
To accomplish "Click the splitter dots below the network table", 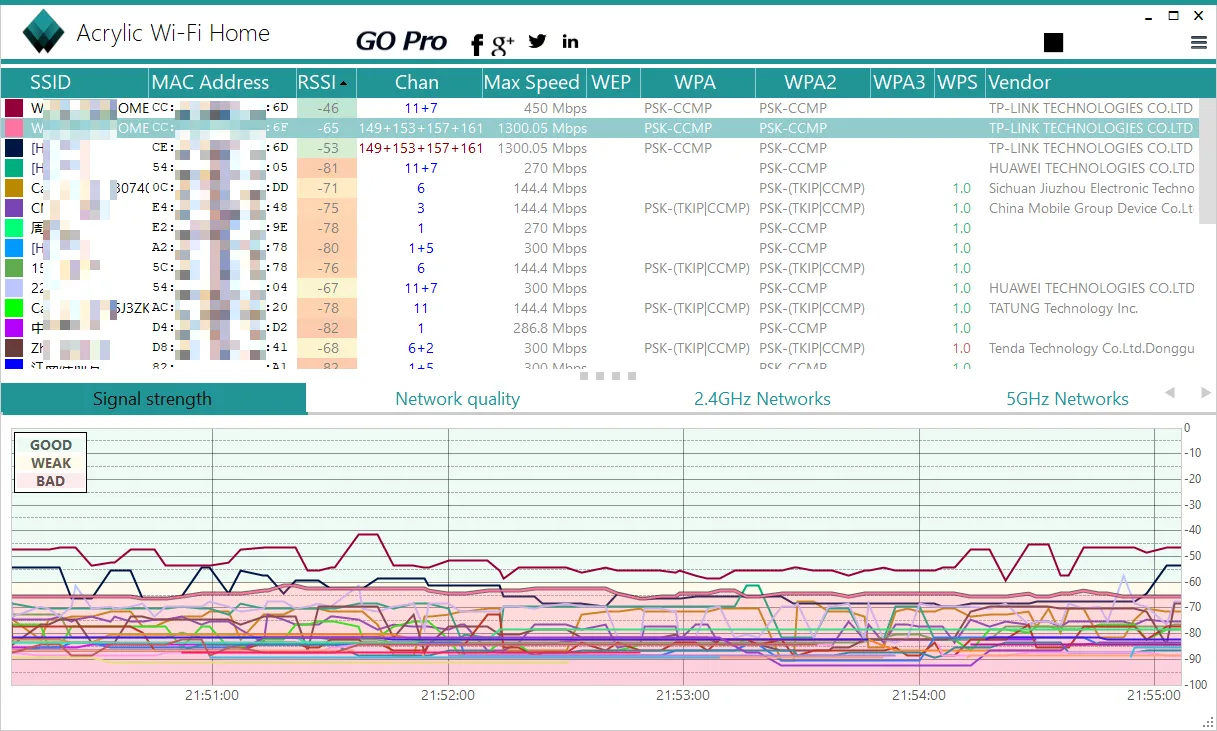I will coord(608,376).
